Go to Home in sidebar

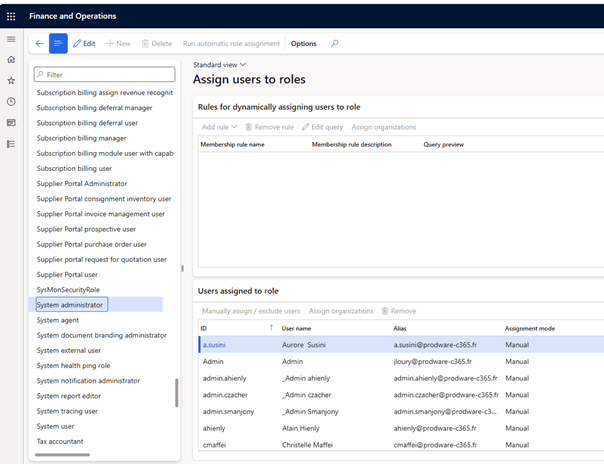[x=11, y=59]
